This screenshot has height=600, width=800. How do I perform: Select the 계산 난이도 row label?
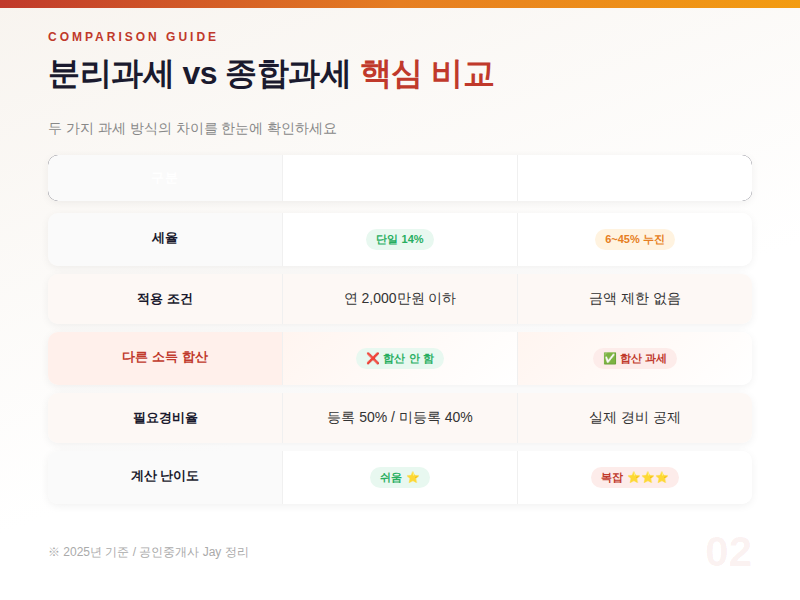pos(164,477)
